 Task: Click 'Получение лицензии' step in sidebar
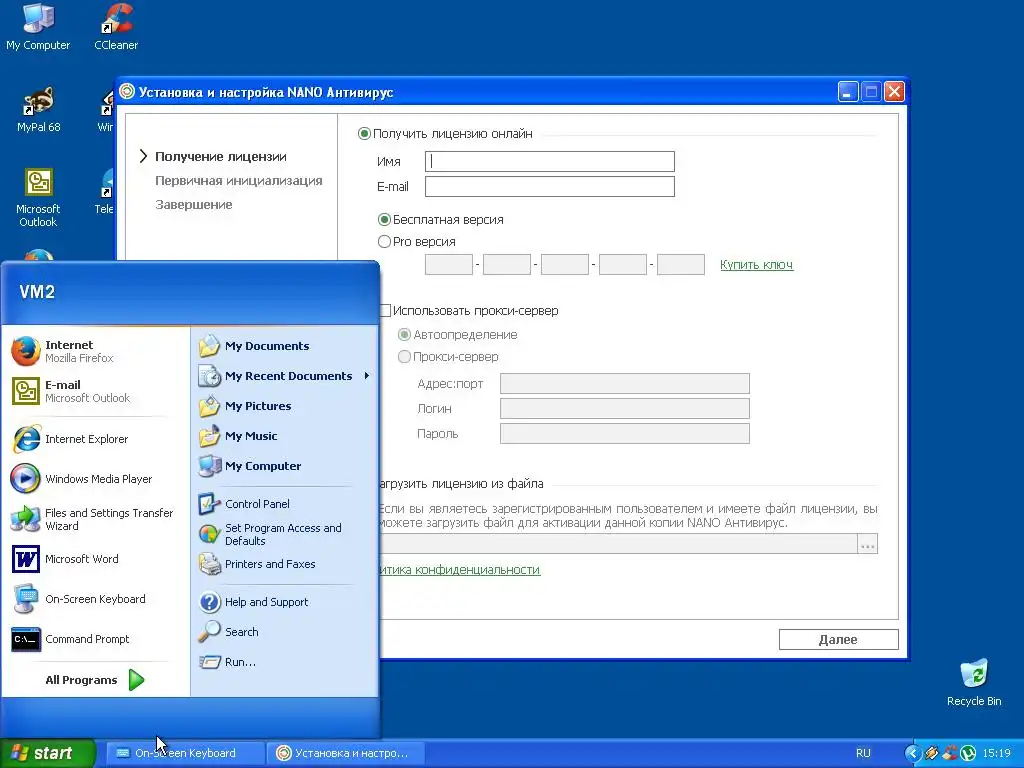[221, 157]
